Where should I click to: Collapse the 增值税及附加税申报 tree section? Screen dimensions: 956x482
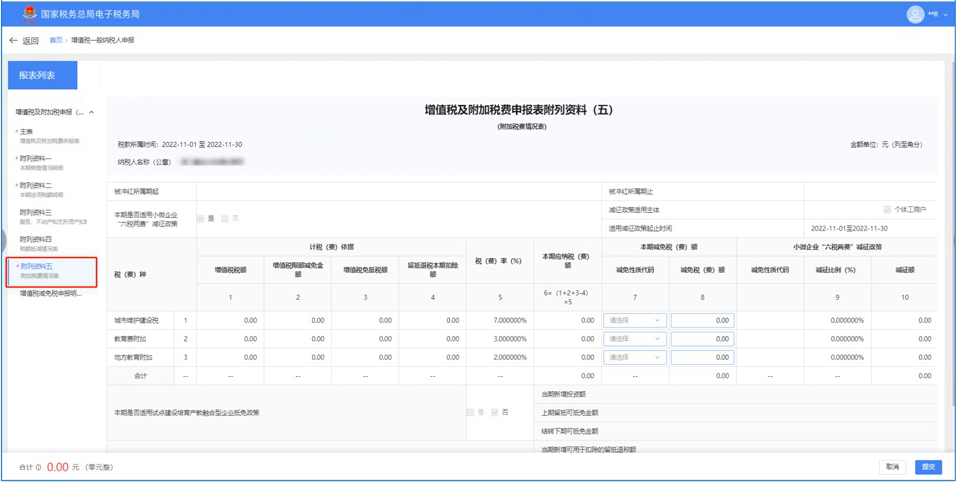tap(92, 113)
